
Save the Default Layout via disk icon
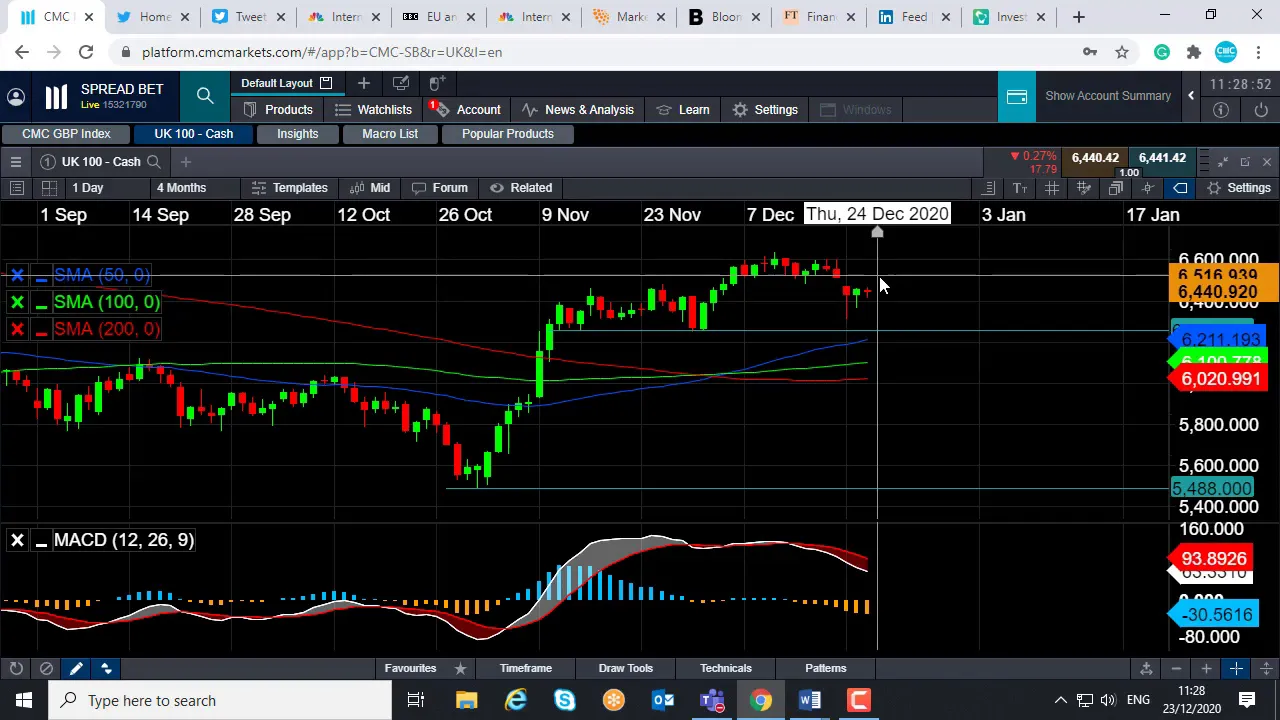[x=326, y=83]
